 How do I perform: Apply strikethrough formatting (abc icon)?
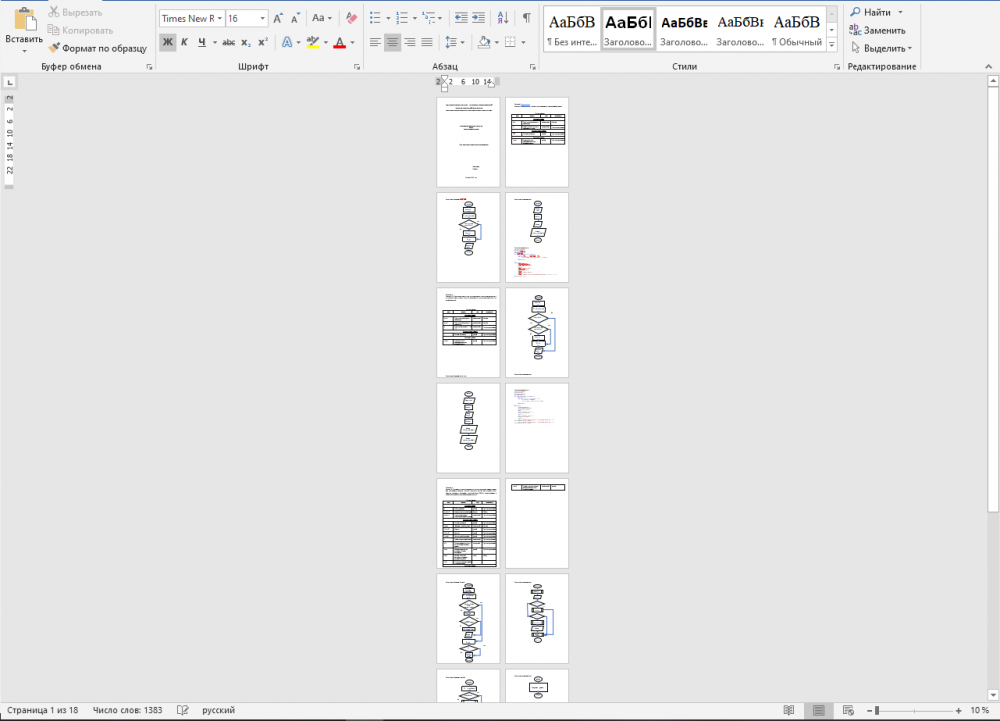click(228, 42)
